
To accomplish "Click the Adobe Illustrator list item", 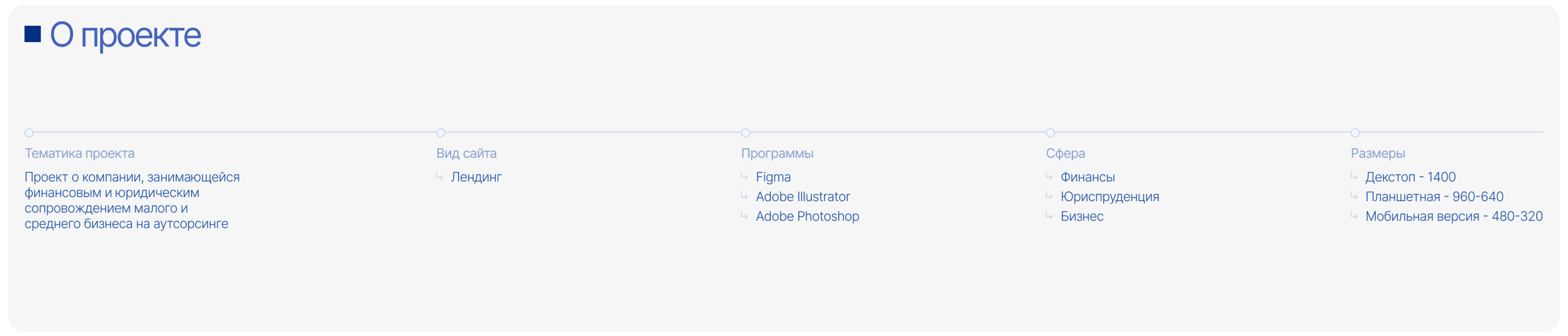I will click(802, 196).
